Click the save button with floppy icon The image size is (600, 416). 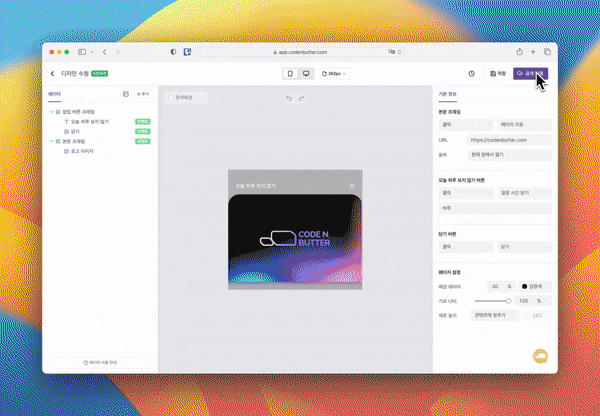click(498, 73)
